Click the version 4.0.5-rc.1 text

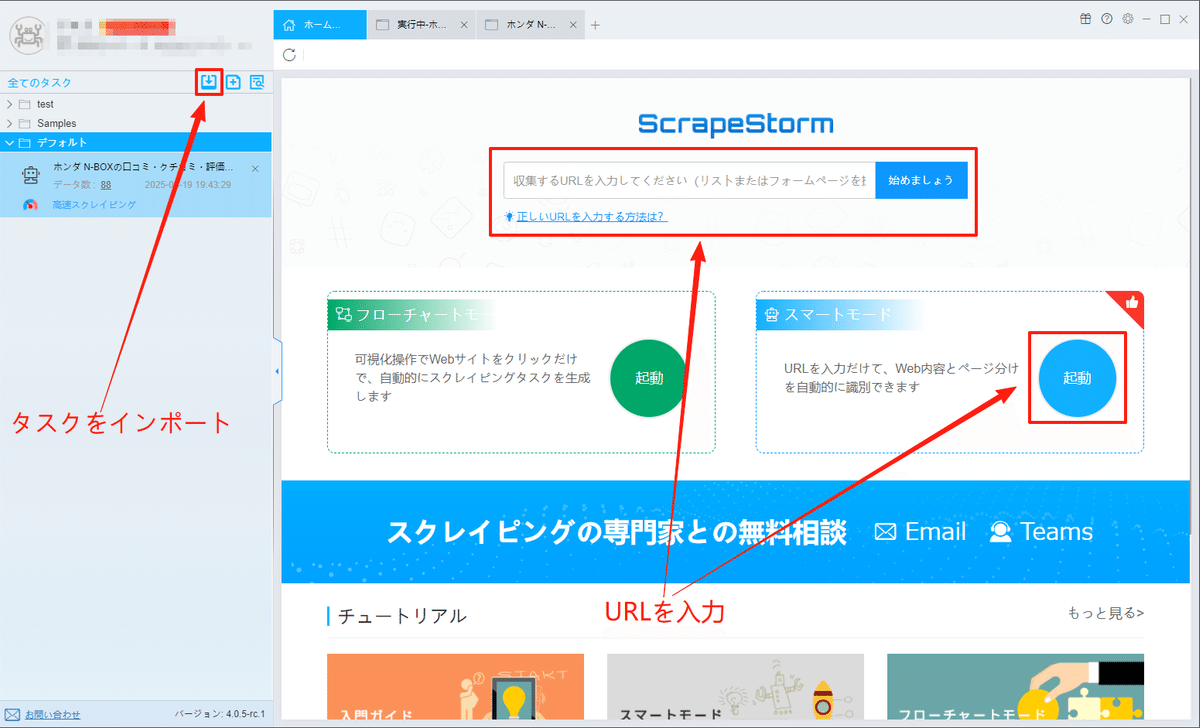pos(218,714)
